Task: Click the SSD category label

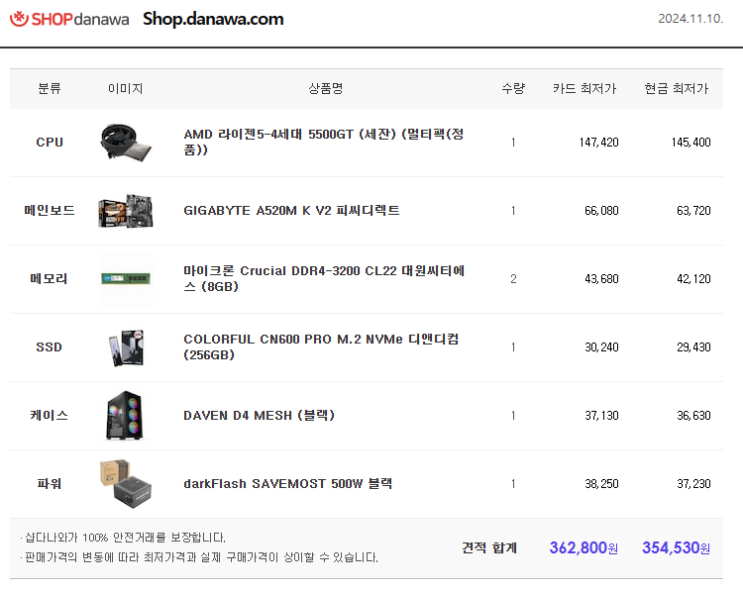Action: [49, 347]
